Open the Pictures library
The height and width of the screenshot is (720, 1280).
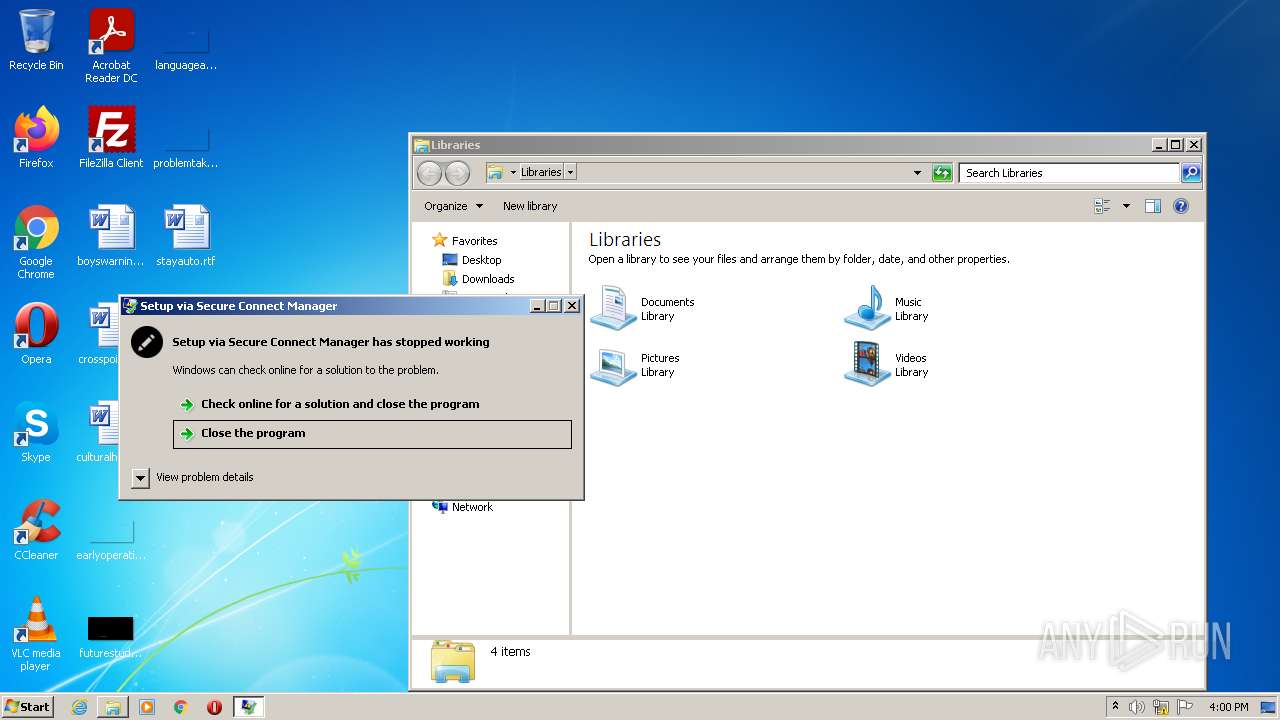tap(636, 364)
